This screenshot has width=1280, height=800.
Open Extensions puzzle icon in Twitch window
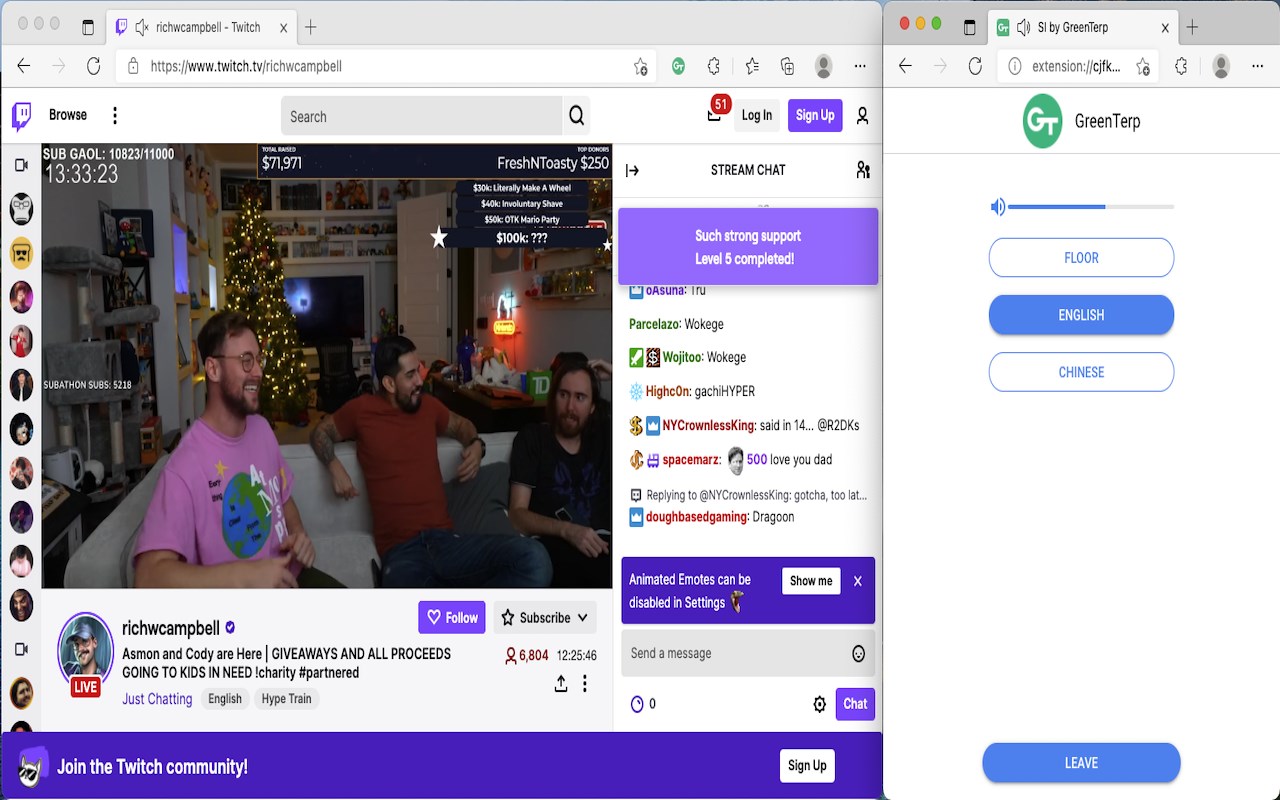pos(714,66)
